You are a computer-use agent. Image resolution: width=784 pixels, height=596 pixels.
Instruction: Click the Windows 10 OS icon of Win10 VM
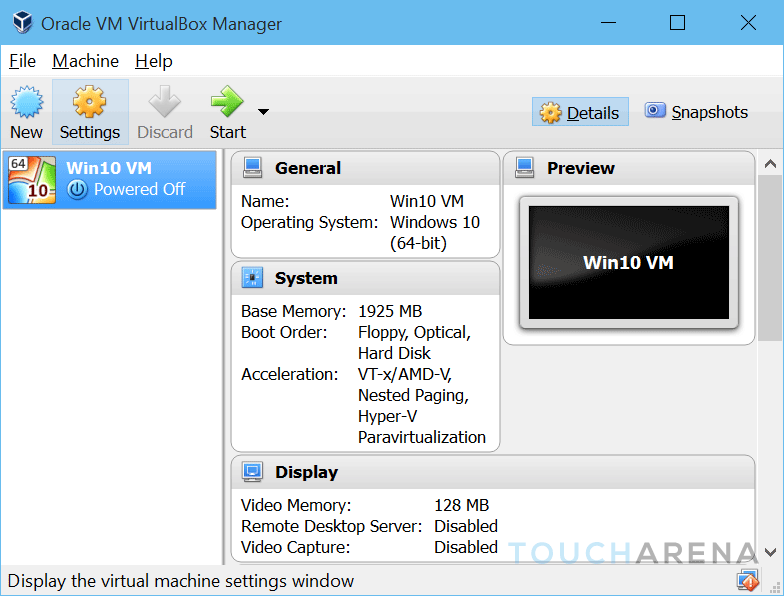tap(32, 180)
